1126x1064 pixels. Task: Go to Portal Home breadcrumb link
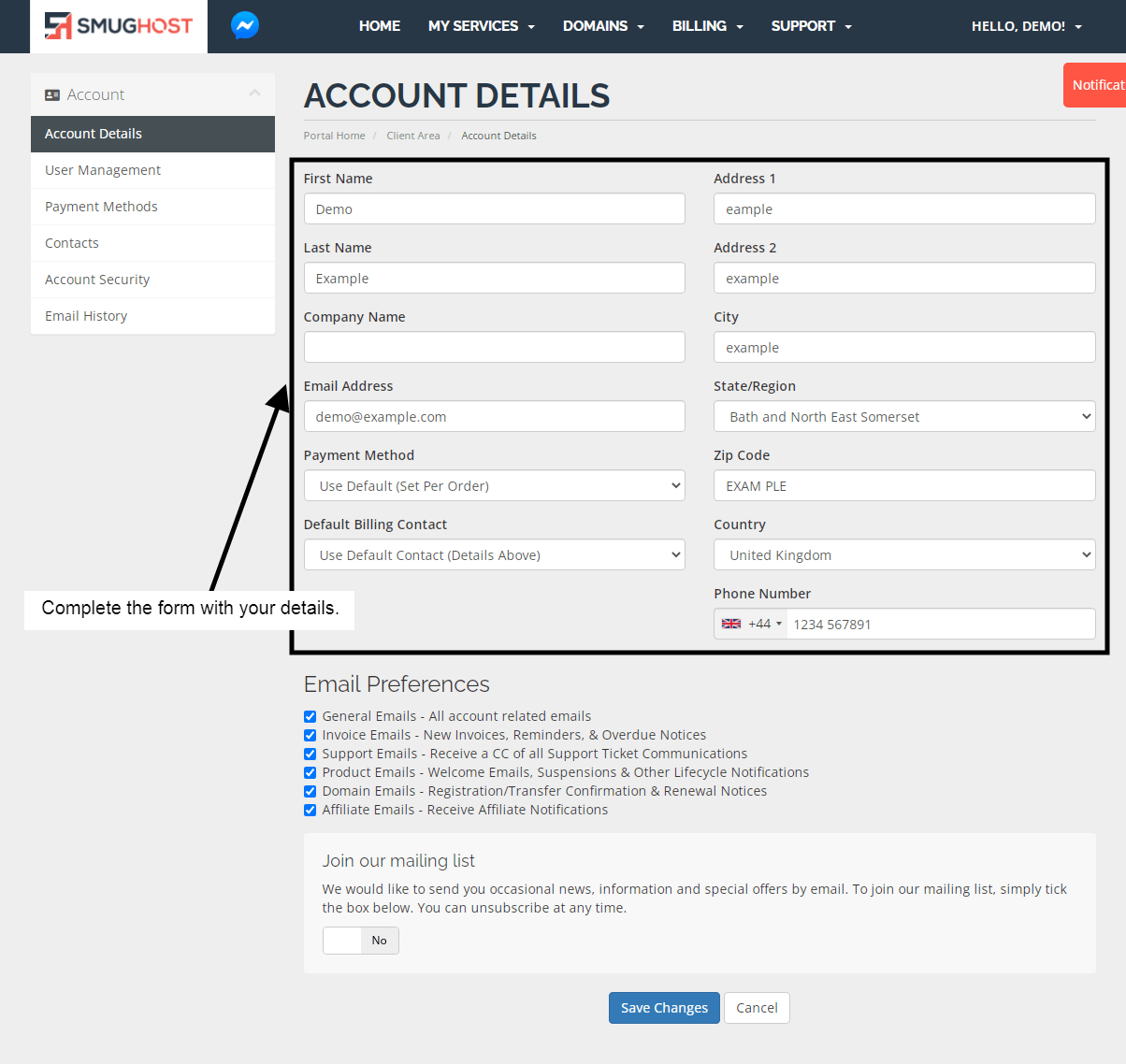pyautogui.click(x=334, y=136)
